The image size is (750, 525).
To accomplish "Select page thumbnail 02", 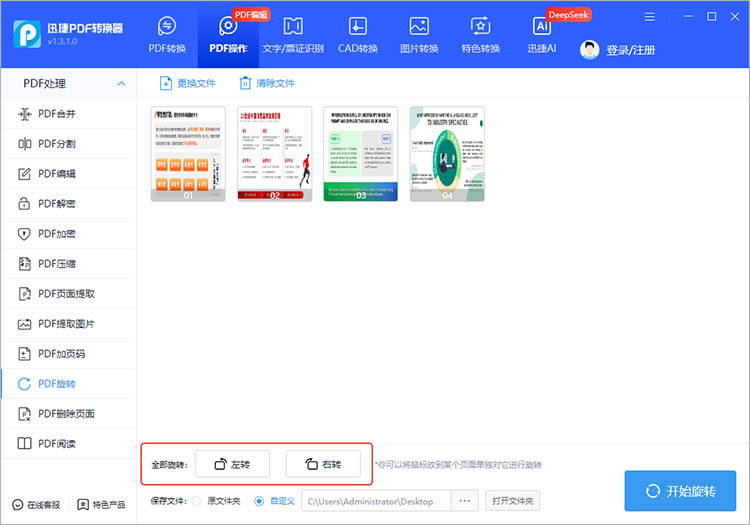I will coord(275,154).
